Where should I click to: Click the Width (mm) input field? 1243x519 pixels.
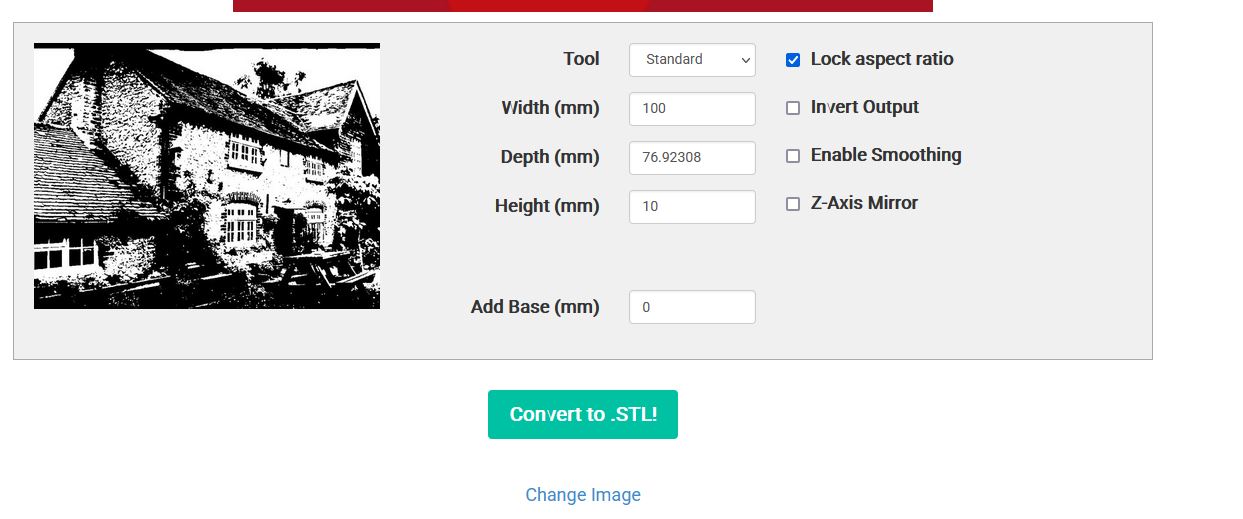(x=692, y=109)
